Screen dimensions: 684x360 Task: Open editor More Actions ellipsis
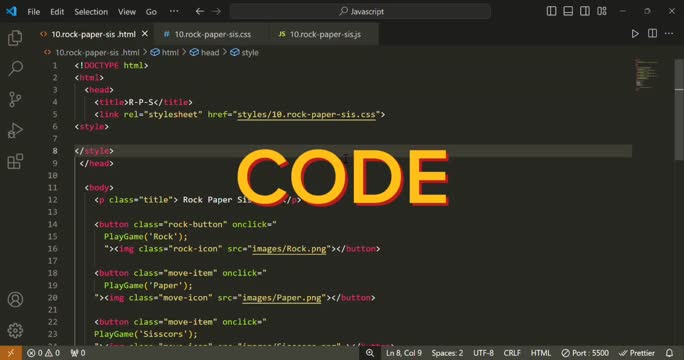click(669, 34)
